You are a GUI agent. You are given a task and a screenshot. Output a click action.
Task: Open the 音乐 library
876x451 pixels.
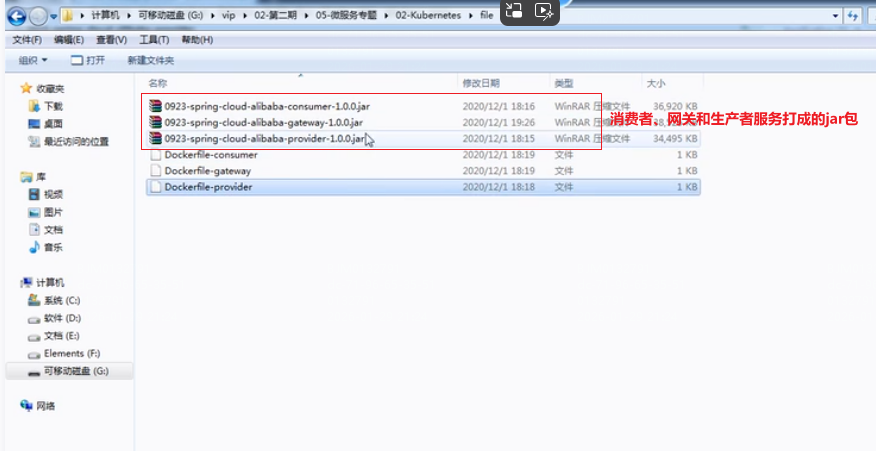click(53, 248)
